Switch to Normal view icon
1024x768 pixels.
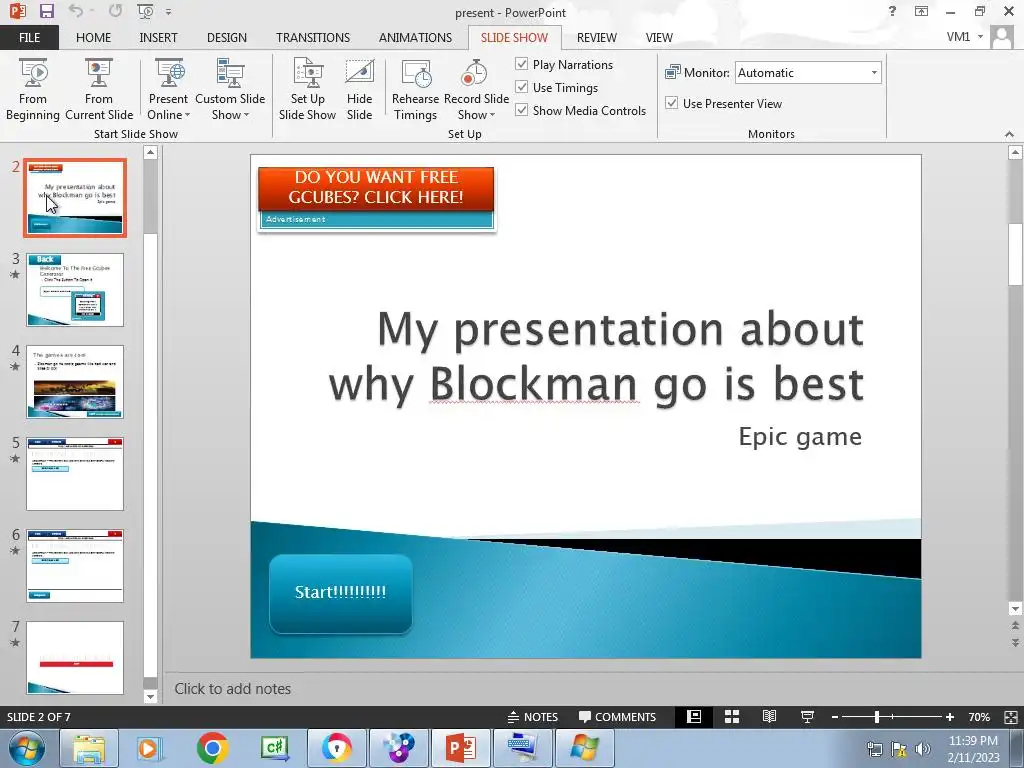(x=694, y=716)
